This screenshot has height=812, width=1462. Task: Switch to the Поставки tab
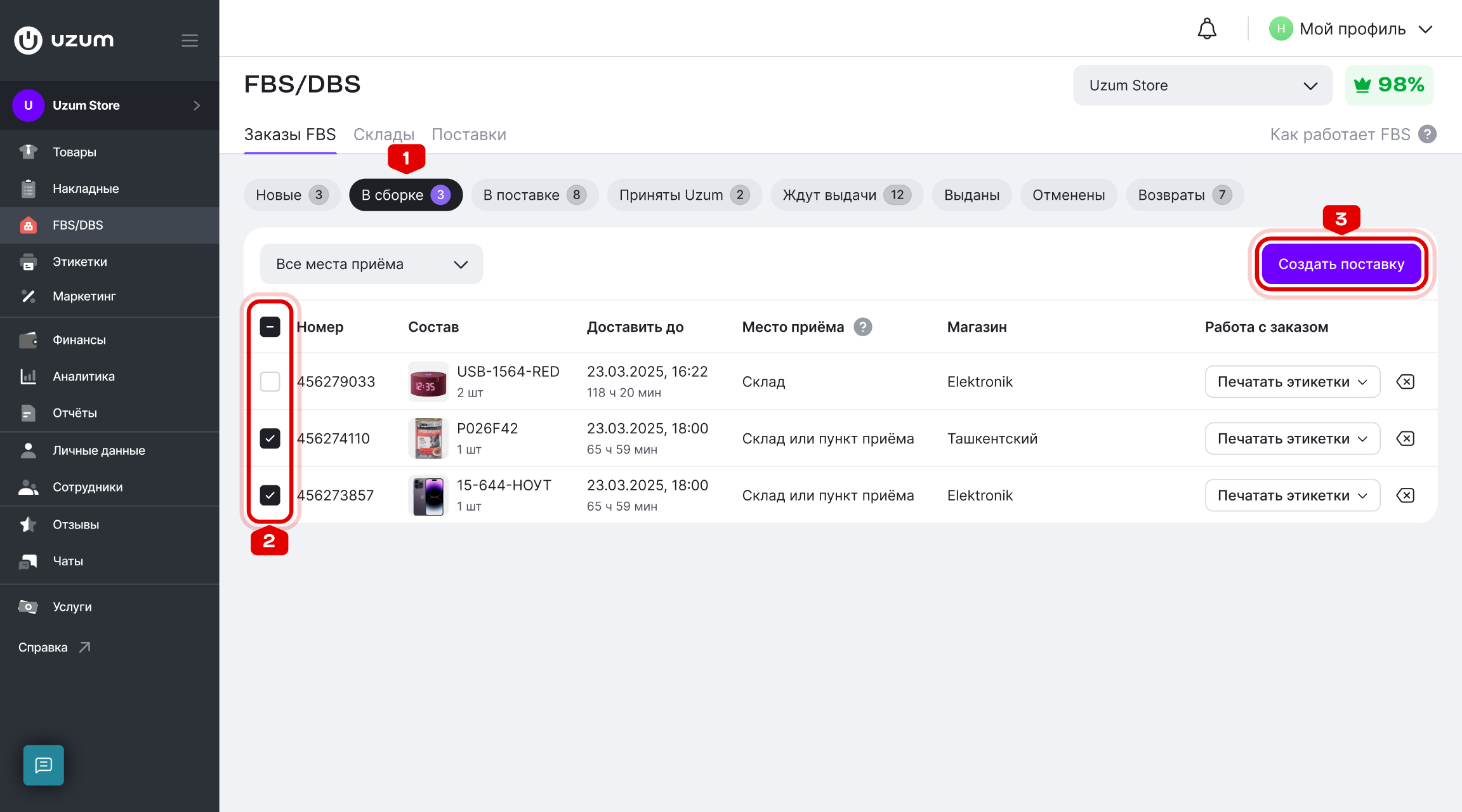pos(469,134)
